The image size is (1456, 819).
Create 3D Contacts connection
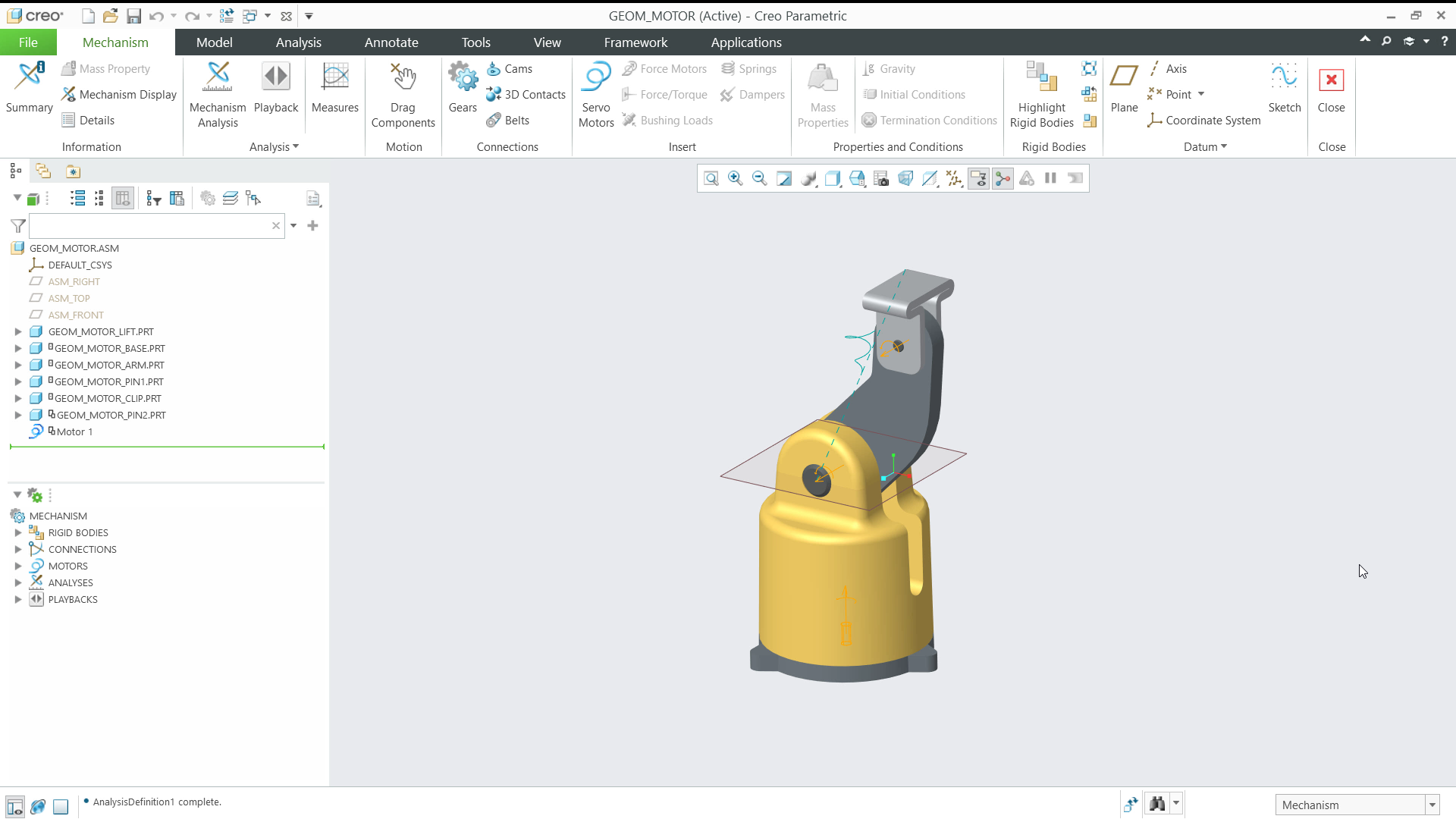[x=526, y=95]
